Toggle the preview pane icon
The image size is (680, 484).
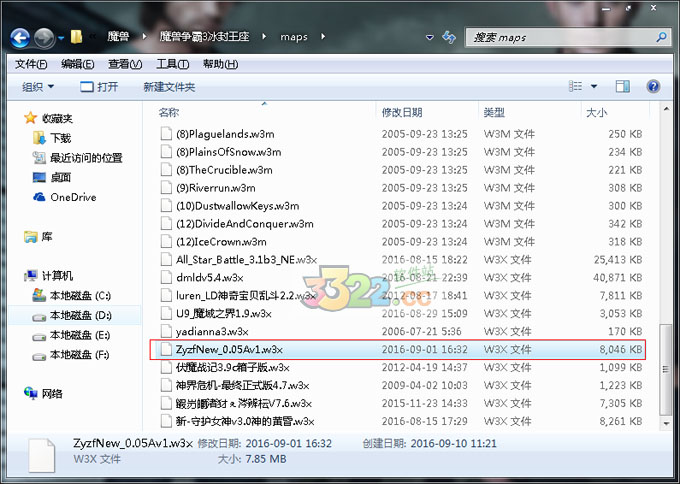point(623,86)
